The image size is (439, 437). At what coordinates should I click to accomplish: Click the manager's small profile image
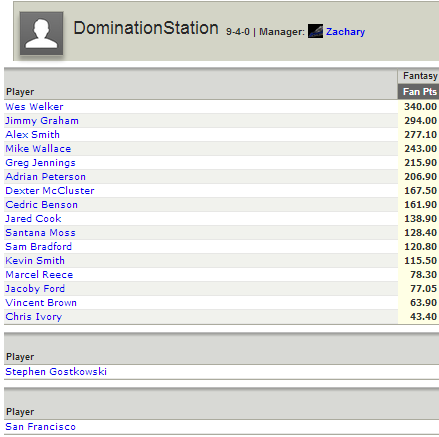point(315,31)
